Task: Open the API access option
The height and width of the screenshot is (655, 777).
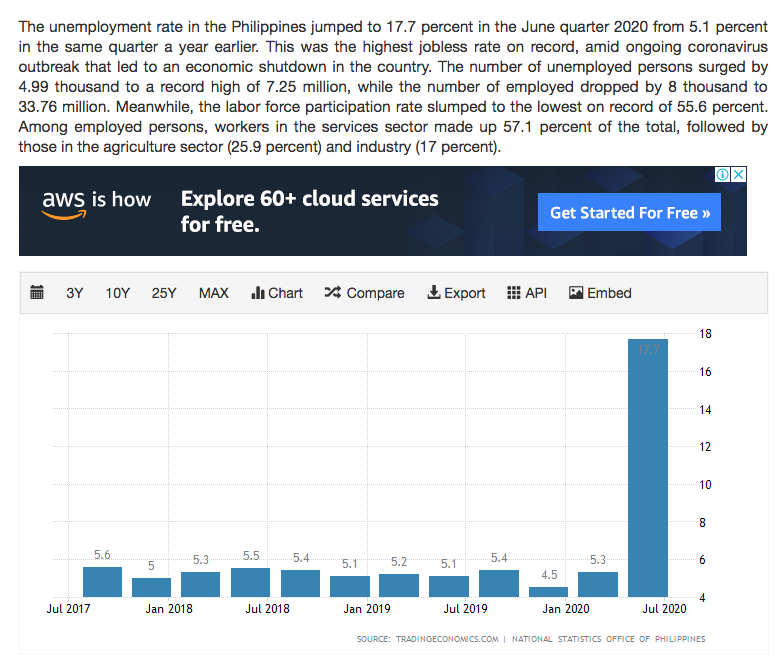Action: pyautogui.click(x=527, y=293)
